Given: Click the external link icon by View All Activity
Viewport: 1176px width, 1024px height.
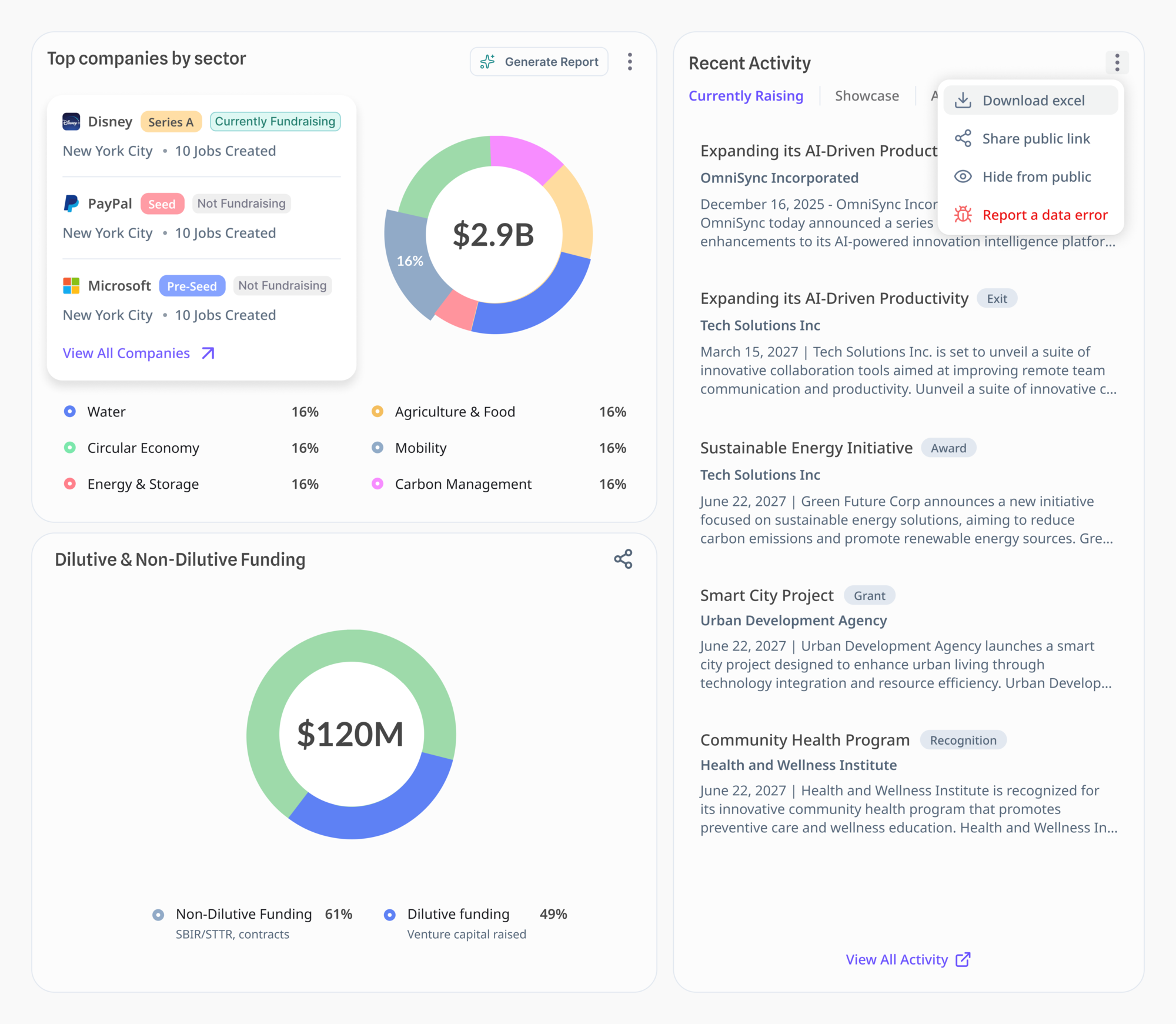Looking at the screenshot, I should click(963, 960).
